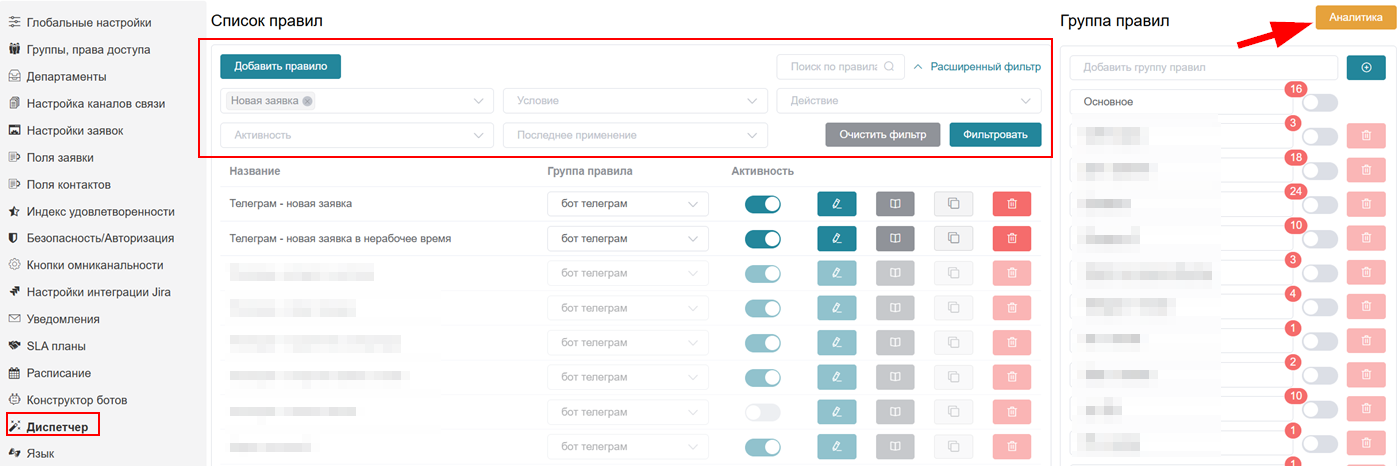Click edit icon for 'Телеграм - новая заявка' rule
1400x466 pixels.
[836, 204]
